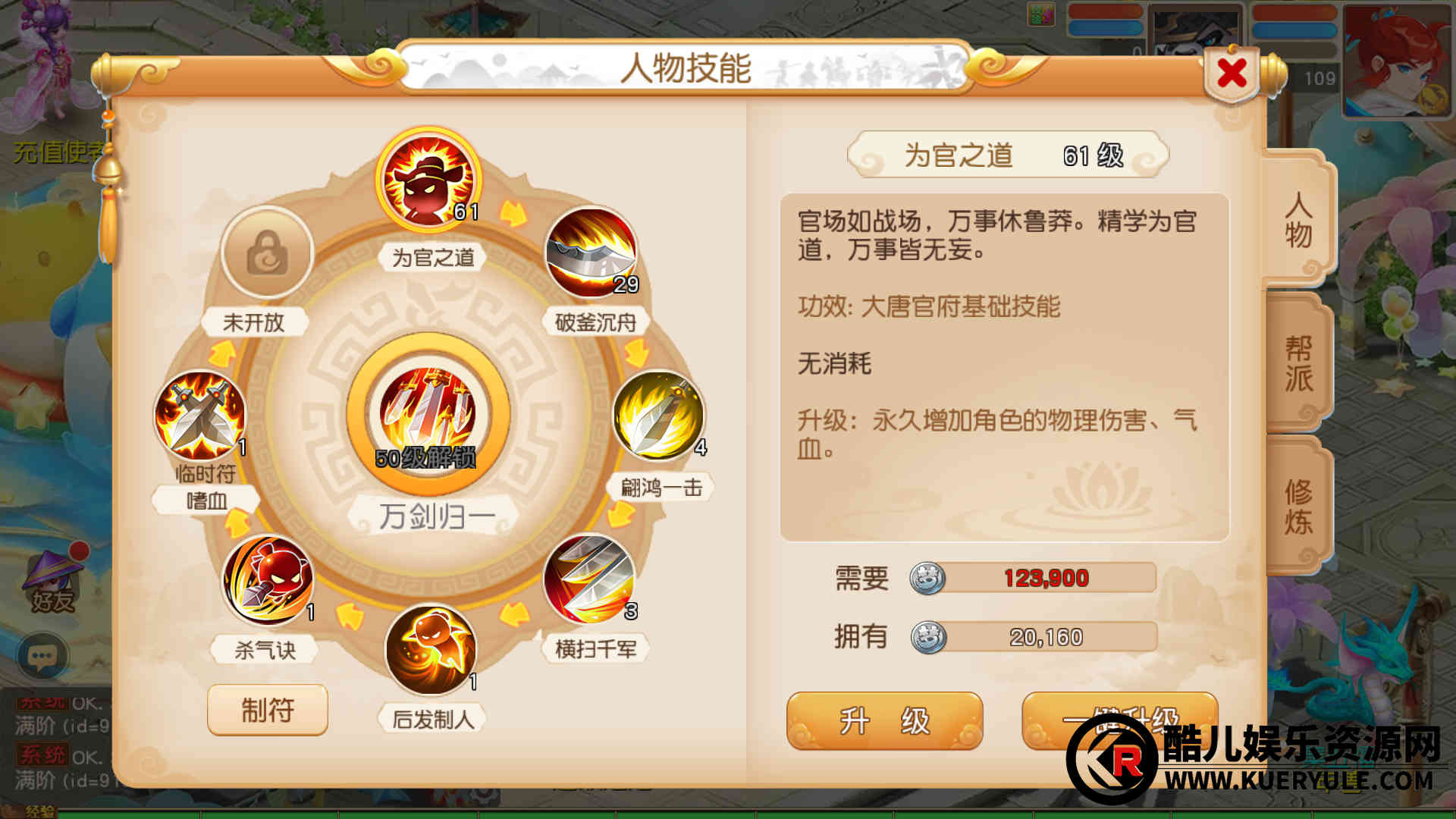Viewport: 1456px width, 819px height.
Task: Click the 制符 button
Action: tap(268, 710)
